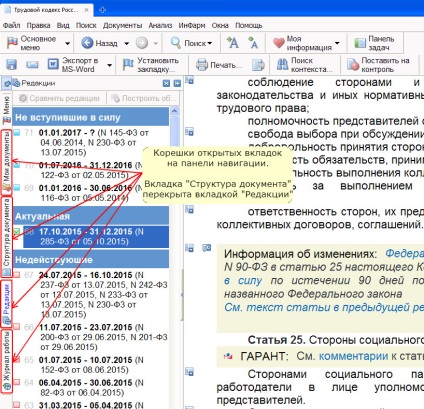The height and width of the screenshot is (409, 424).
Task: Click margin icon beside 'свобода выбора'
Action: point(189,132)
